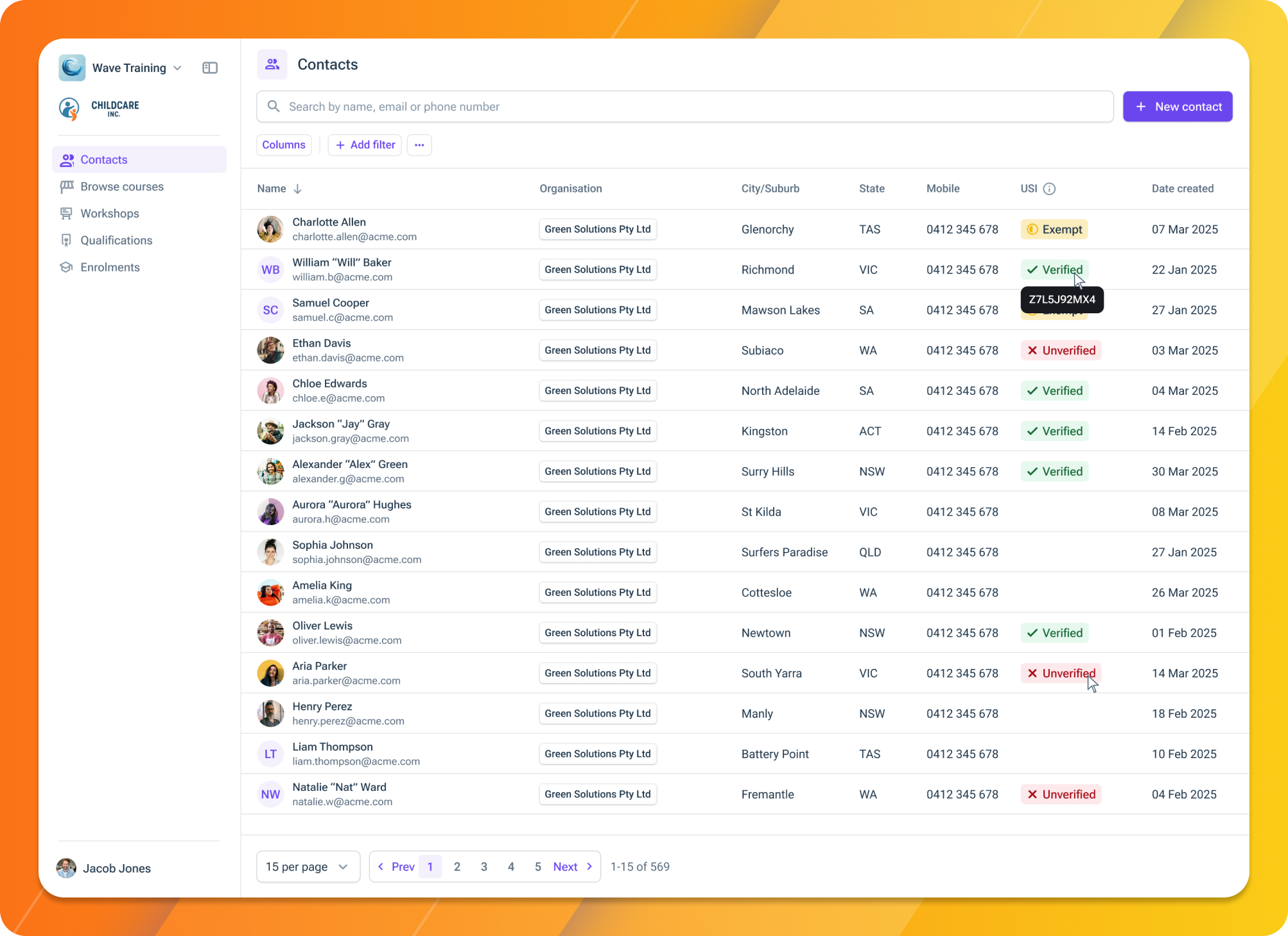Image resolution: width=1288 pixels, height=936 pixels.
Task: Click Verified badge for Oliver Lewis
Action: tap(1054, 633)
